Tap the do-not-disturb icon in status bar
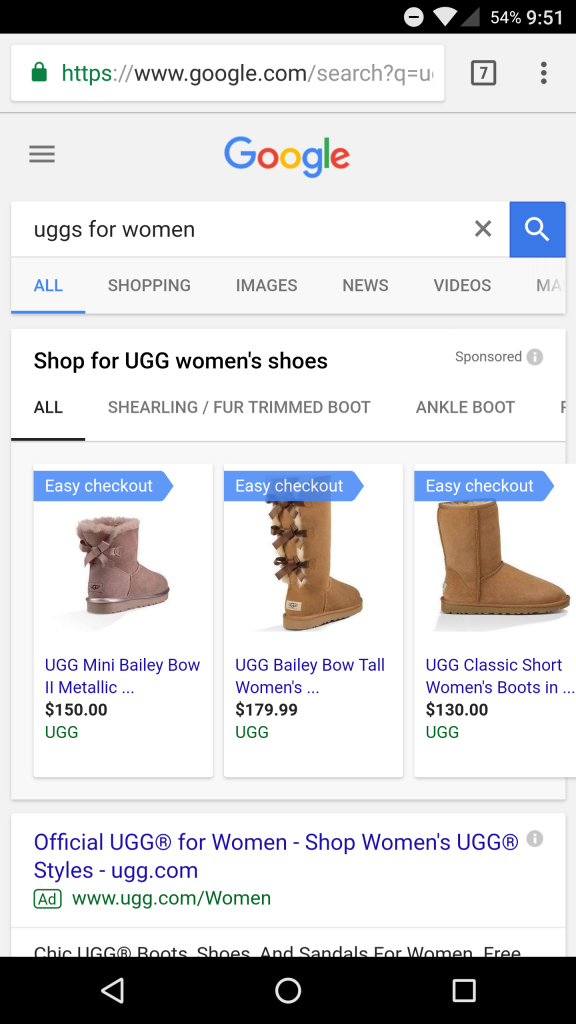The image size is (576, 1024). click(x=413, y=18)
